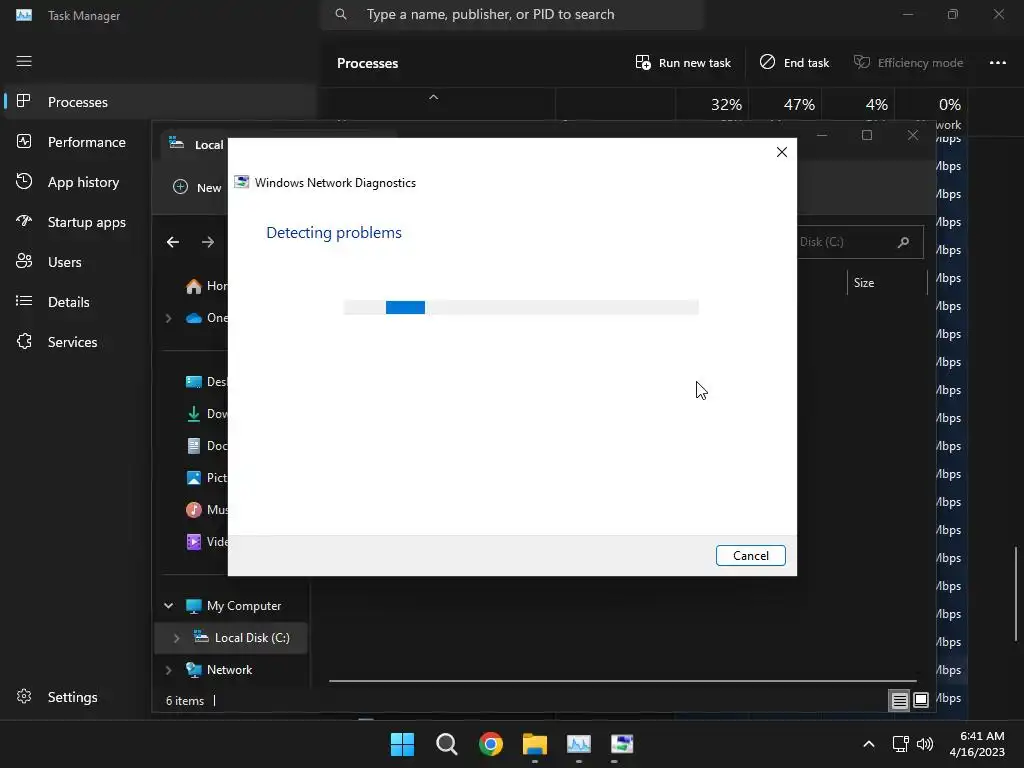Viewport: 1024px width, 768px height.
Task: Switch File Explorer to large icons view
Action: [921, 701]
